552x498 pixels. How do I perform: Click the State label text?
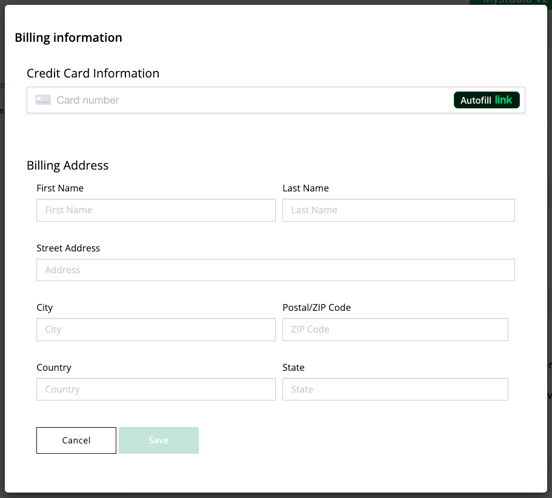click(293, 367)
